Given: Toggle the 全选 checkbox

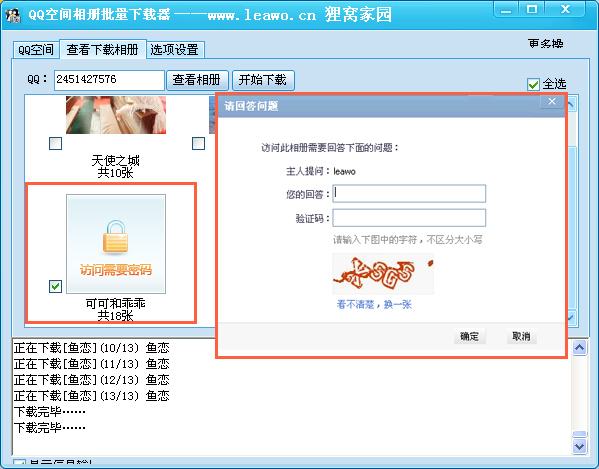Looking at the screenshot, I should pyautogui.click(x=533, y=84).
